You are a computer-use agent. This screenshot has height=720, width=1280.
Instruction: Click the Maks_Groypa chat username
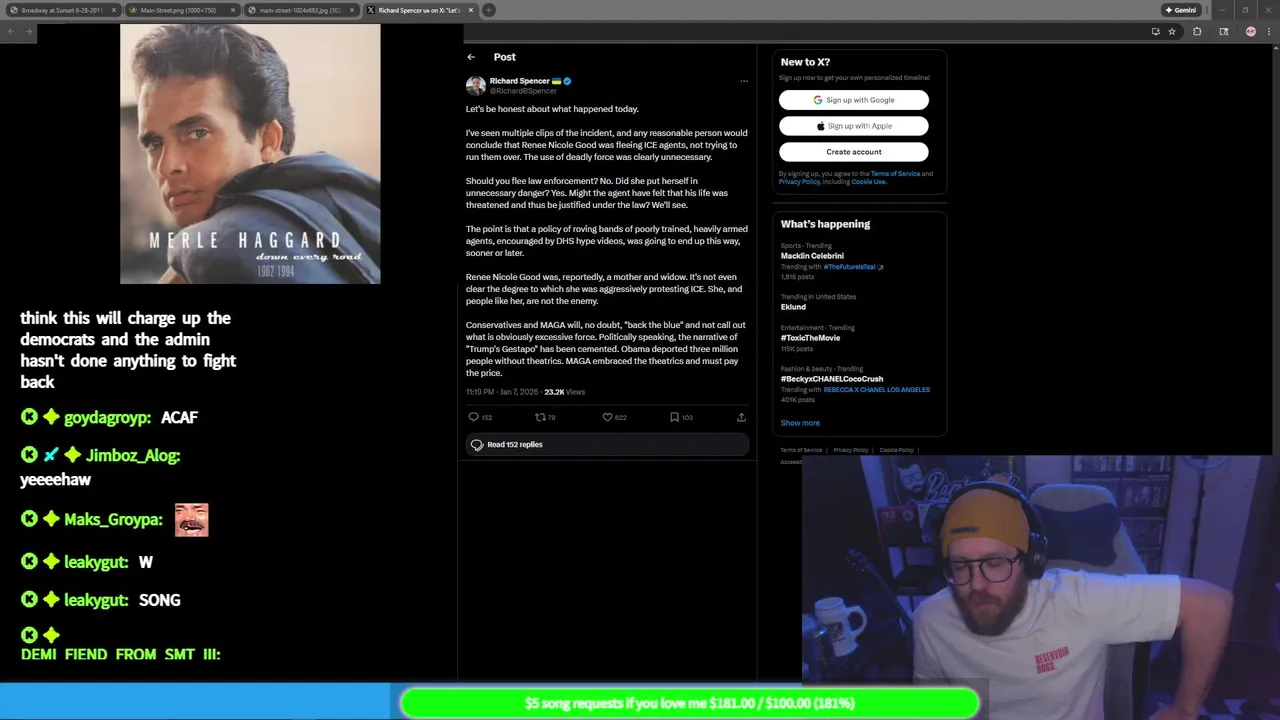pos(113,520)
